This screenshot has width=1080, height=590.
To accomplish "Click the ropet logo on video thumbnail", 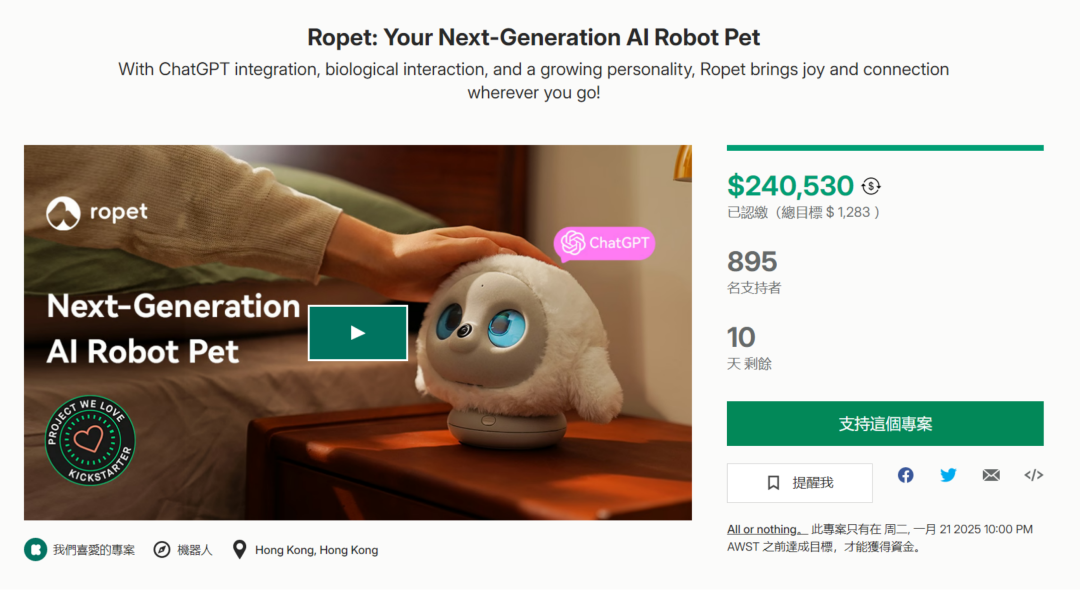I will tap(97, 213).
